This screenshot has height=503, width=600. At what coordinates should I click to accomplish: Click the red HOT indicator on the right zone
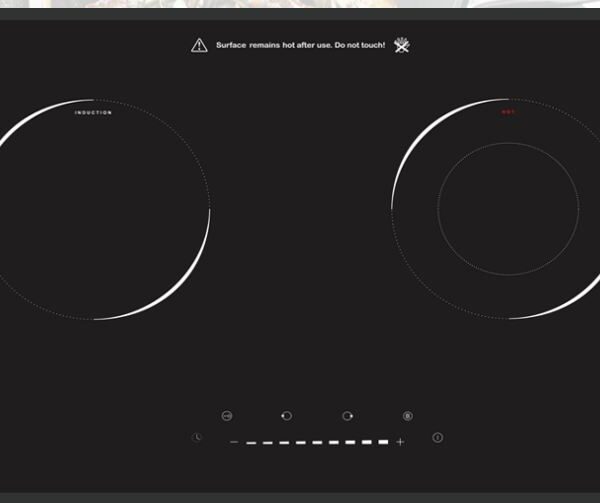(508, 112)
